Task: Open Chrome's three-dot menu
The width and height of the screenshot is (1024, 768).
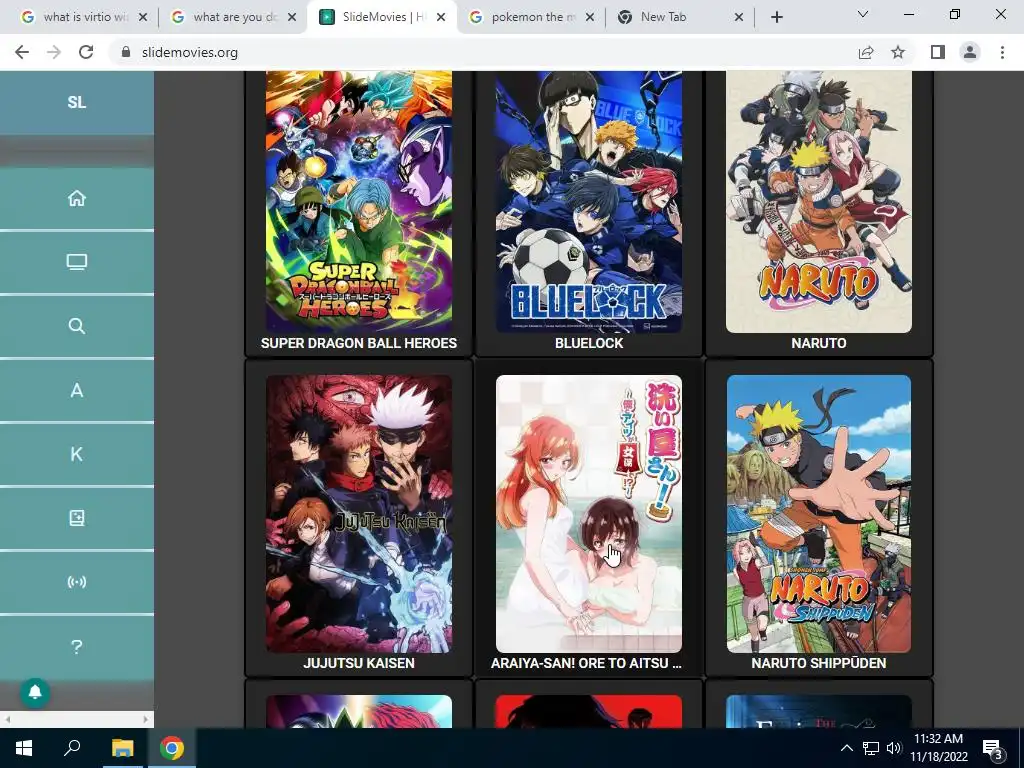Action: [x=1002, y=52]
